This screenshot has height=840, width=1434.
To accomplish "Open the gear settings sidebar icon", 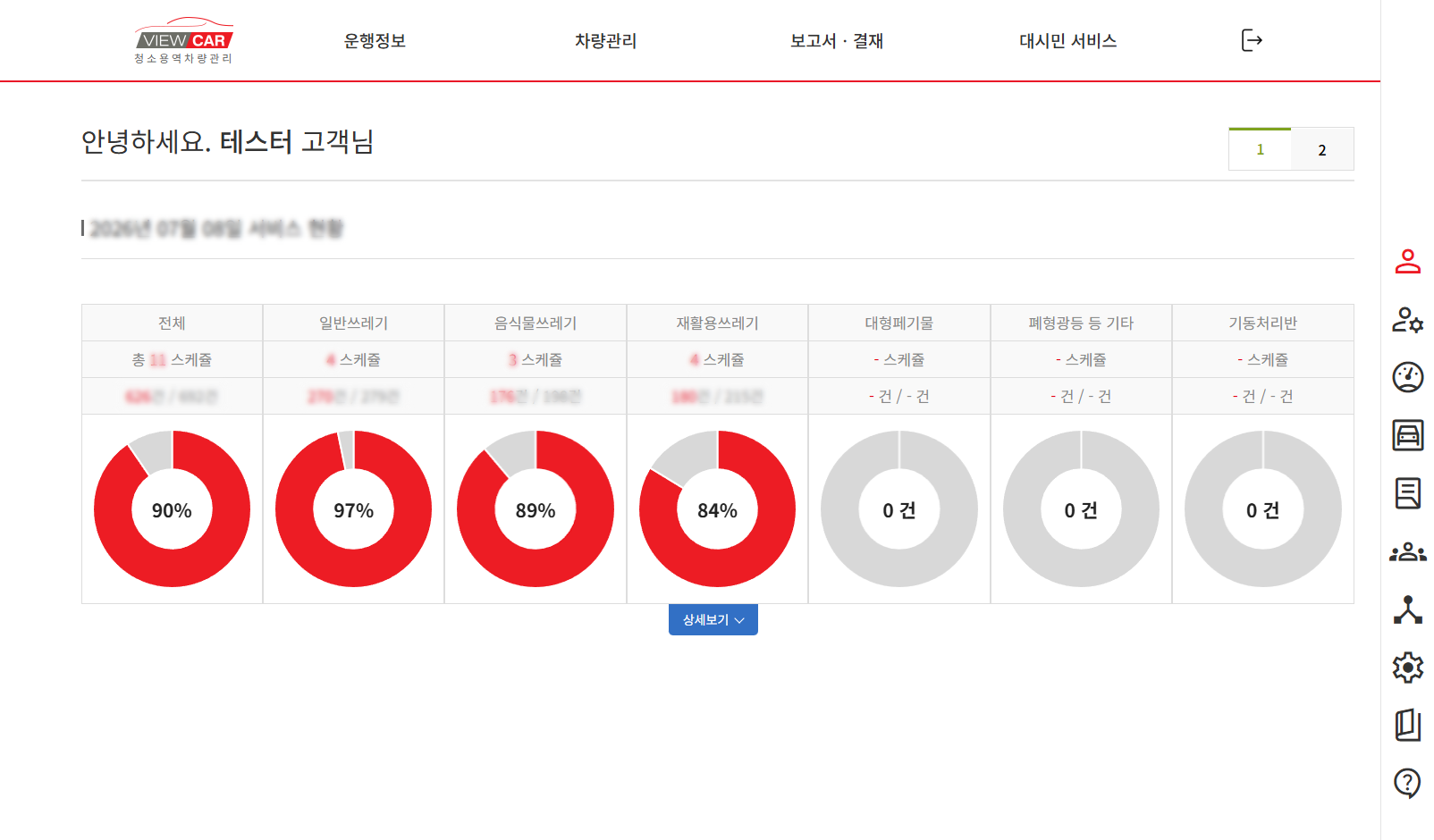I will pos(1408,668).
